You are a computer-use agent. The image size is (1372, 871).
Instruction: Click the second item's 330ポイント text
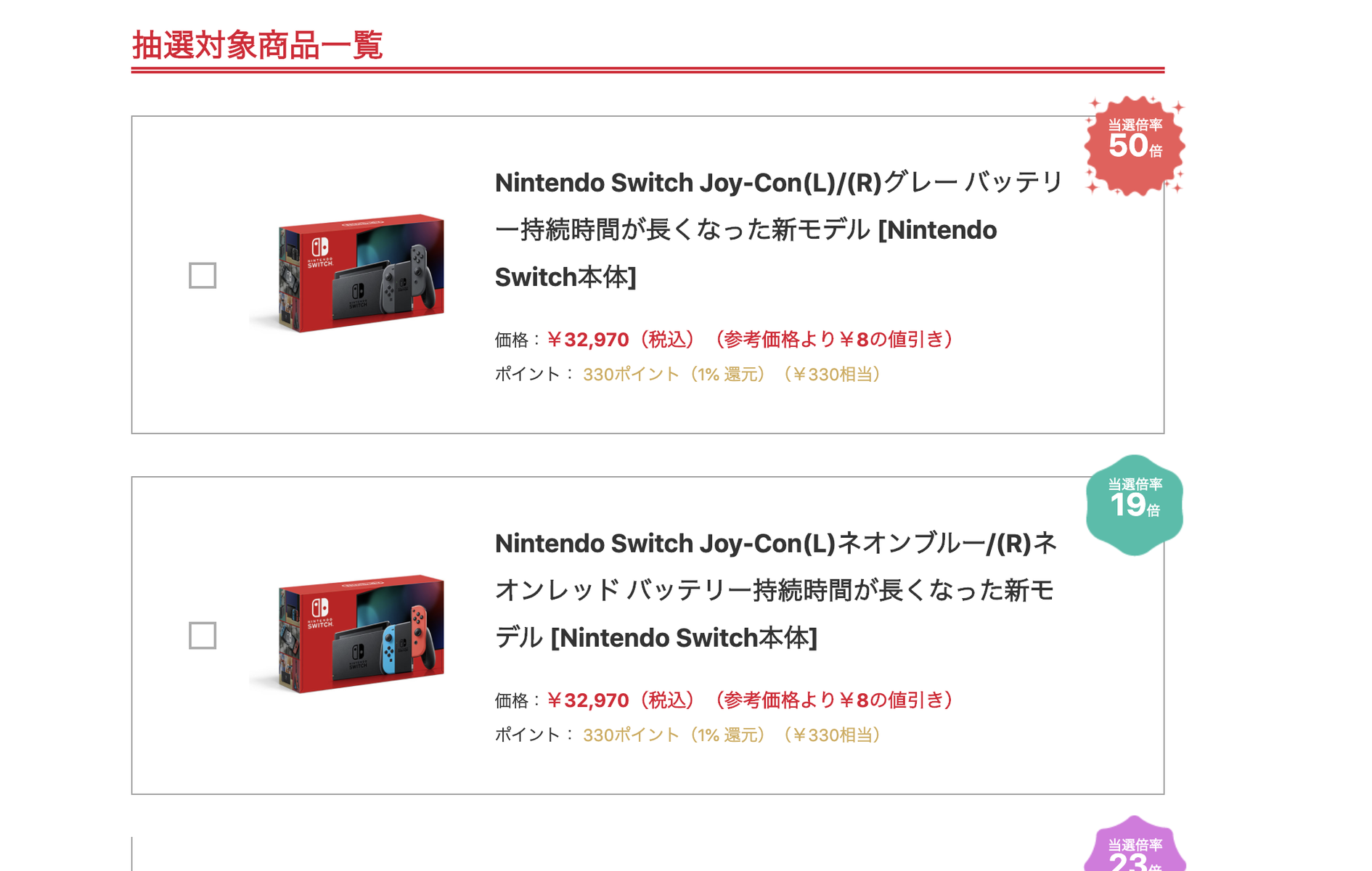[631, 735]
